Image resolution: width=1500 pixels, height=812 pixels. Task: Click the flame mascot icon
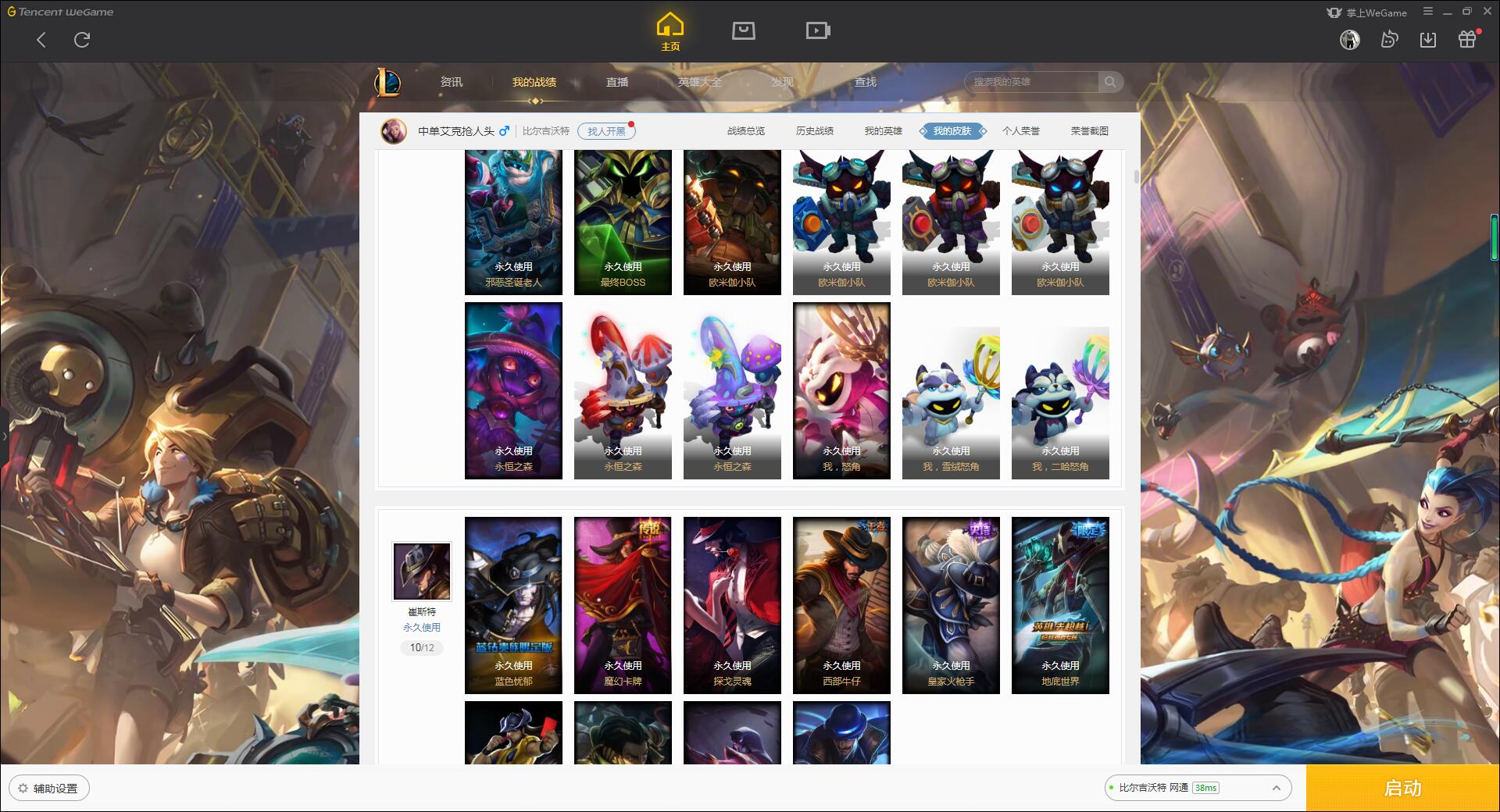coord(1389,40)
